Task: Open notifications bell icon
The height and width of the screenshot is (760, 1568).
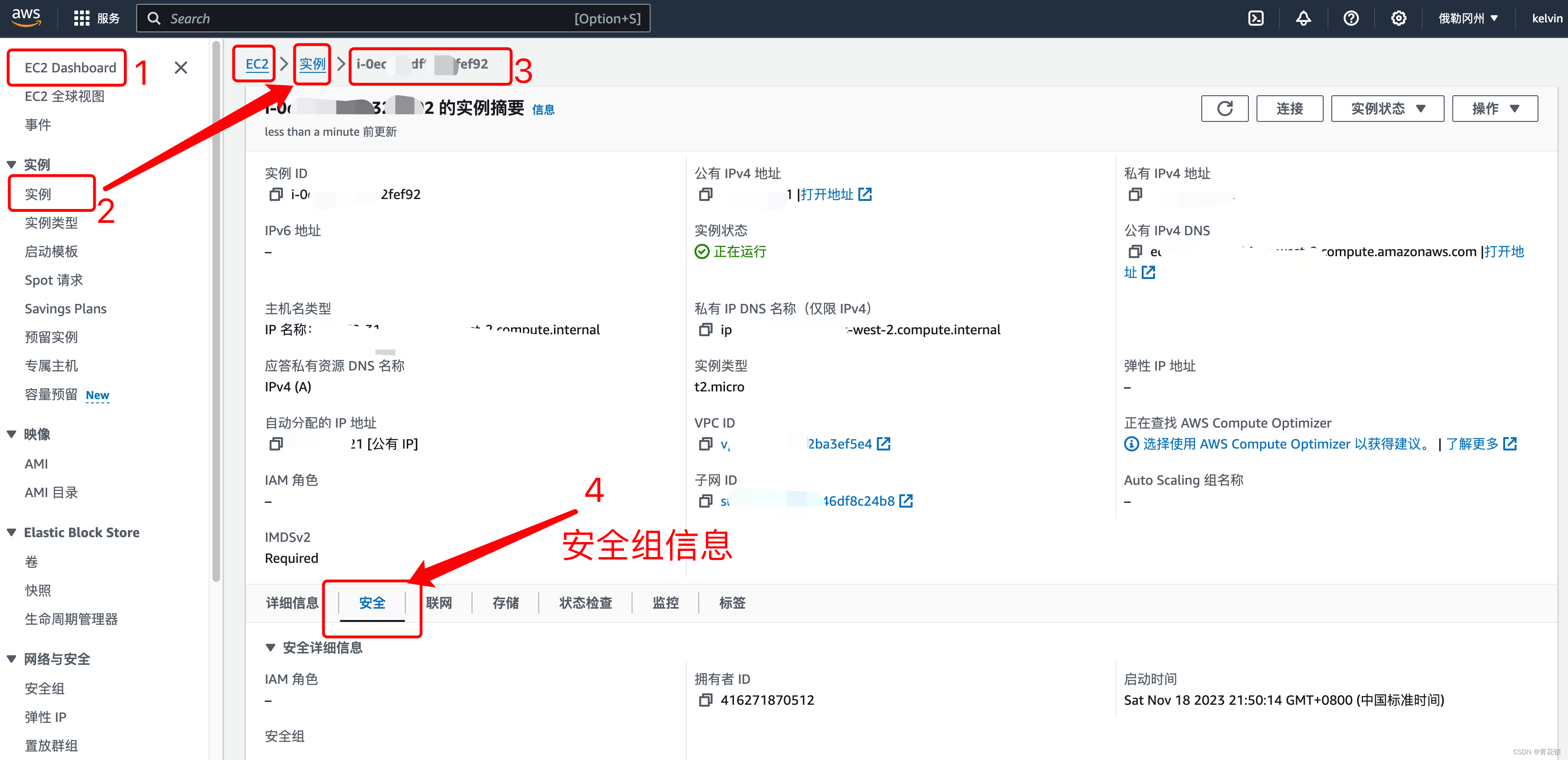Action: click(1303, 18)
